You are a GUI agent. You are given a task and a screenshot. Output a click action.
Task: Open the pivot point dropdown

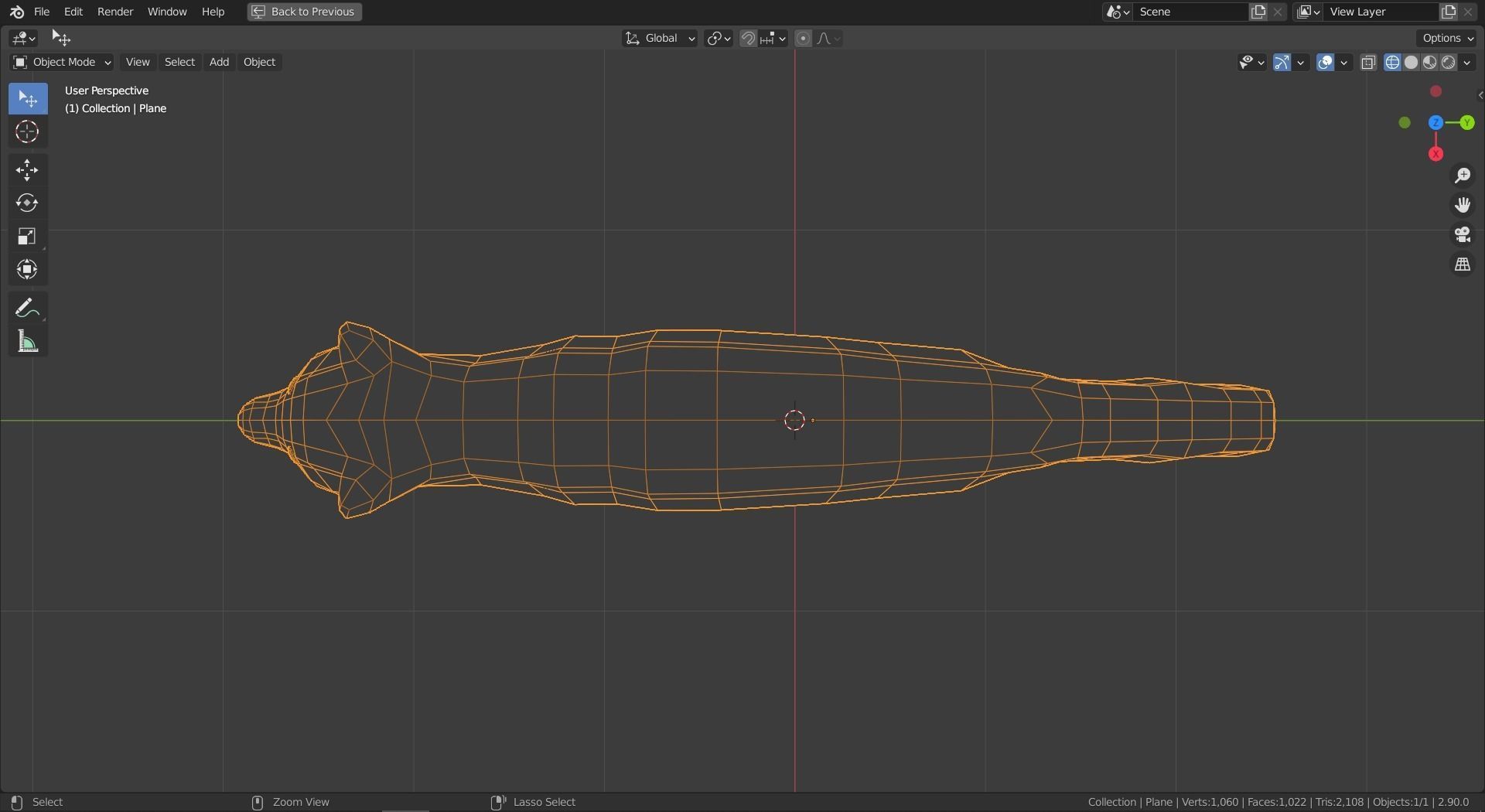click(x=719, y=39)
